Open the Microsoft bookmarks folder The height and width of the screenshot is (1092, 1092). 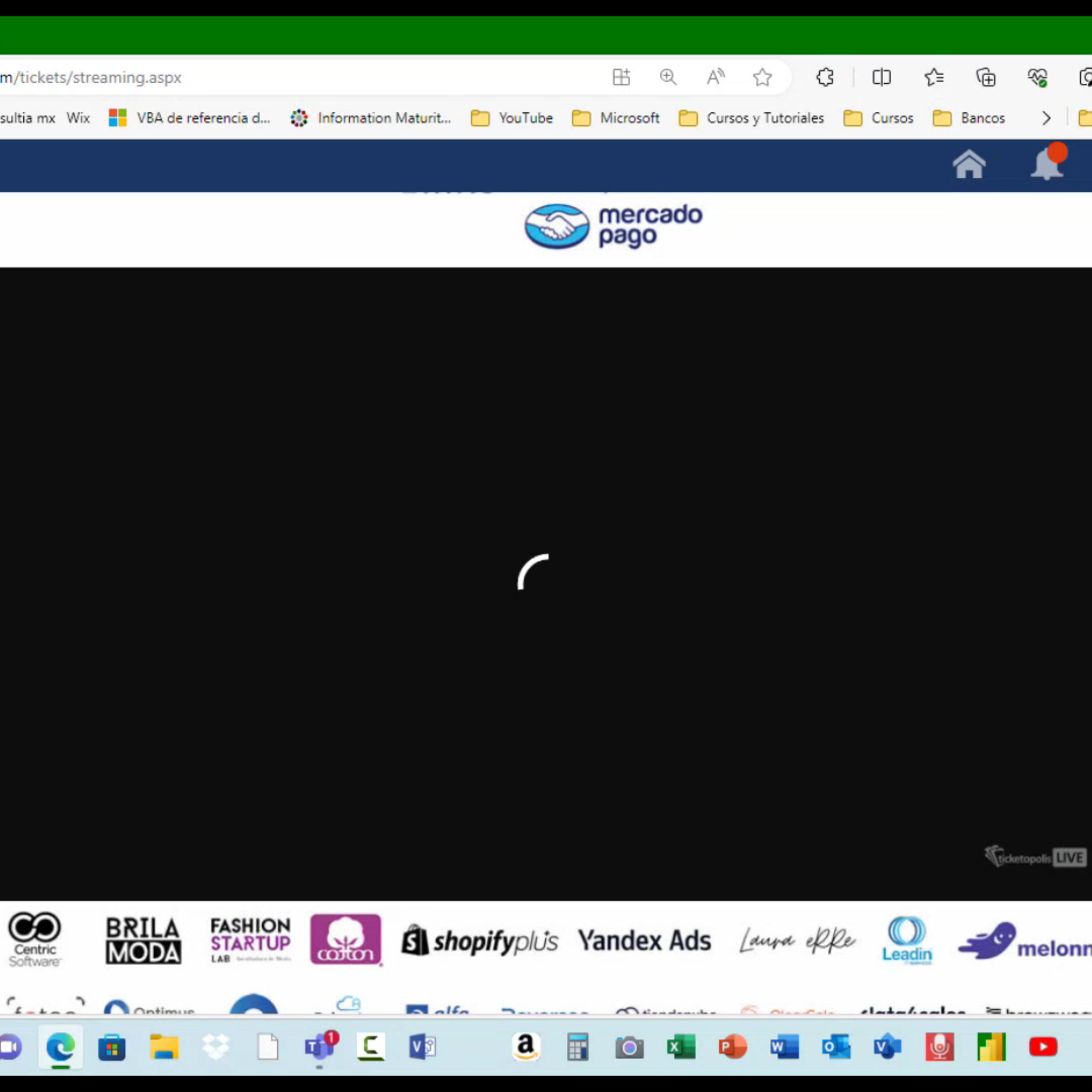tap(616, 118)
